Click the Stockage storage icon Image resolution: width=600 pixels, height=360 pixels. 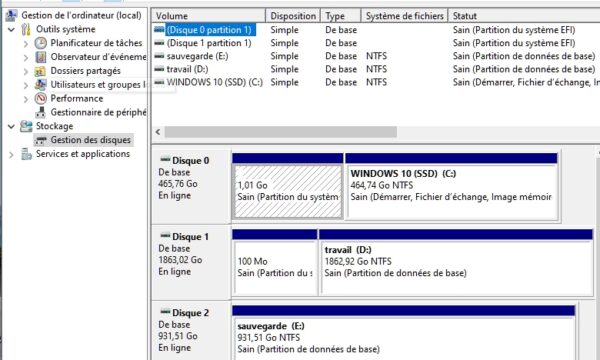click(26, 126)
